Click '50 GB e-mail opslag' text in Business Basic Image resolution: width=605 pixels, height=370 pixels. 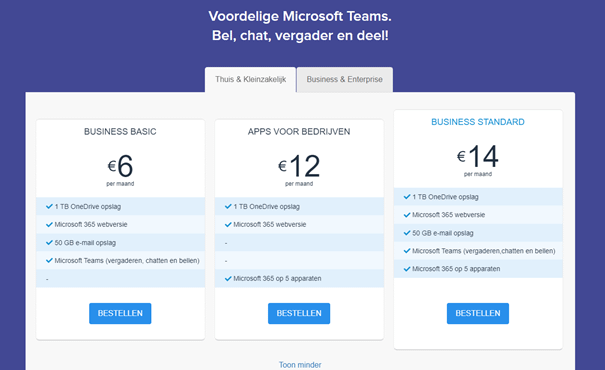point(85,243)
